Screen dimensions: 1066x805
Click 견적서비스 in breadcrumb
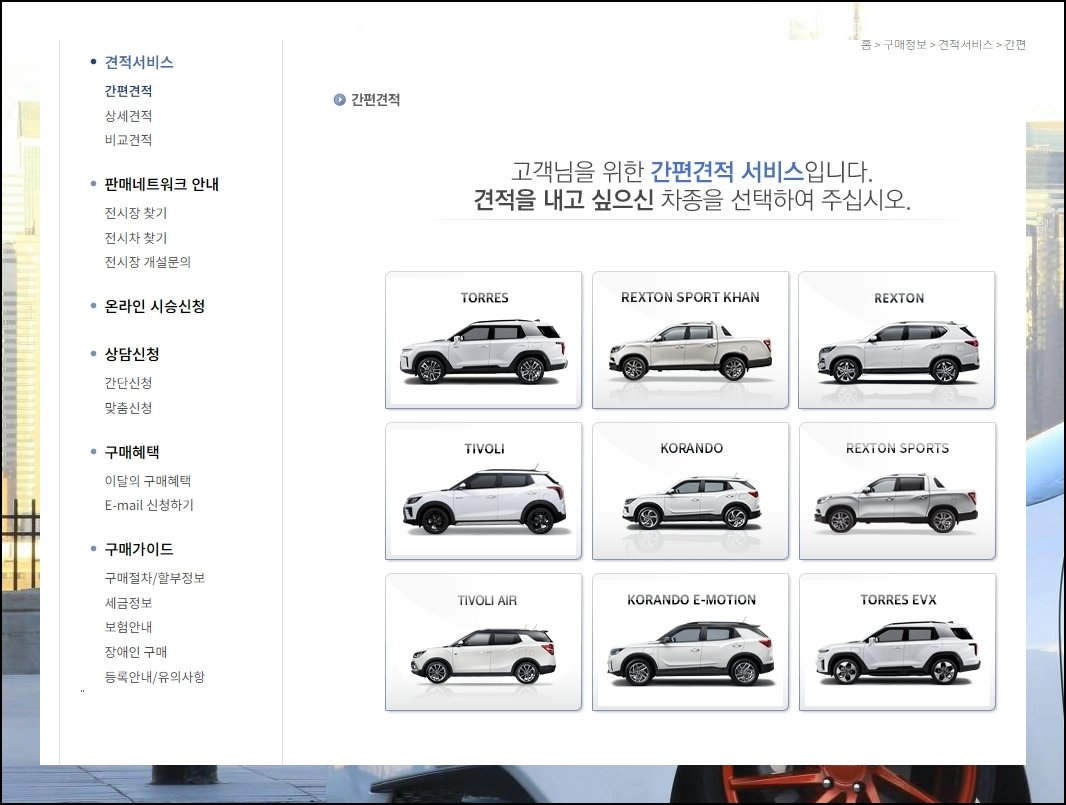click(965, 45)
